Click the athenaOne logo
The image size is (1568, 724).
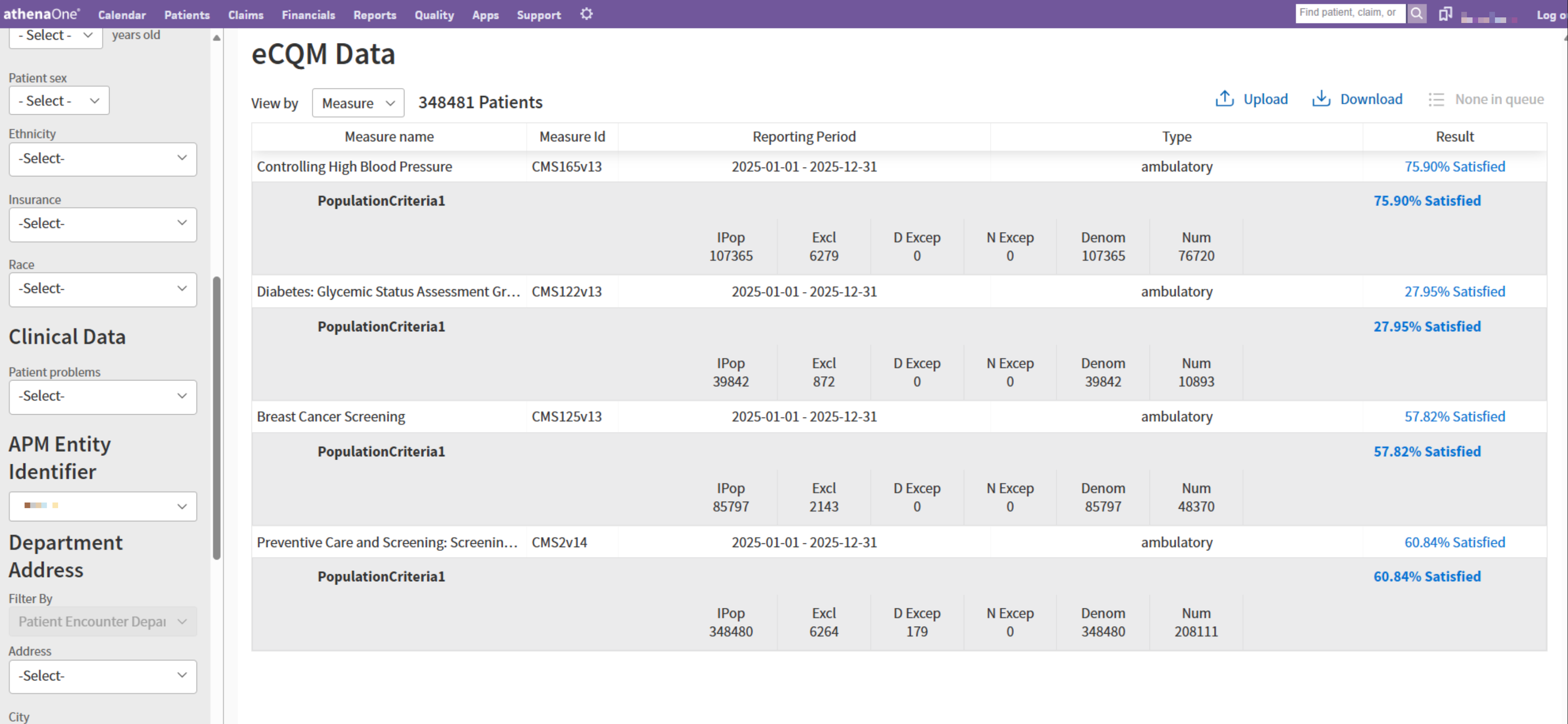(x=41, y=14)
